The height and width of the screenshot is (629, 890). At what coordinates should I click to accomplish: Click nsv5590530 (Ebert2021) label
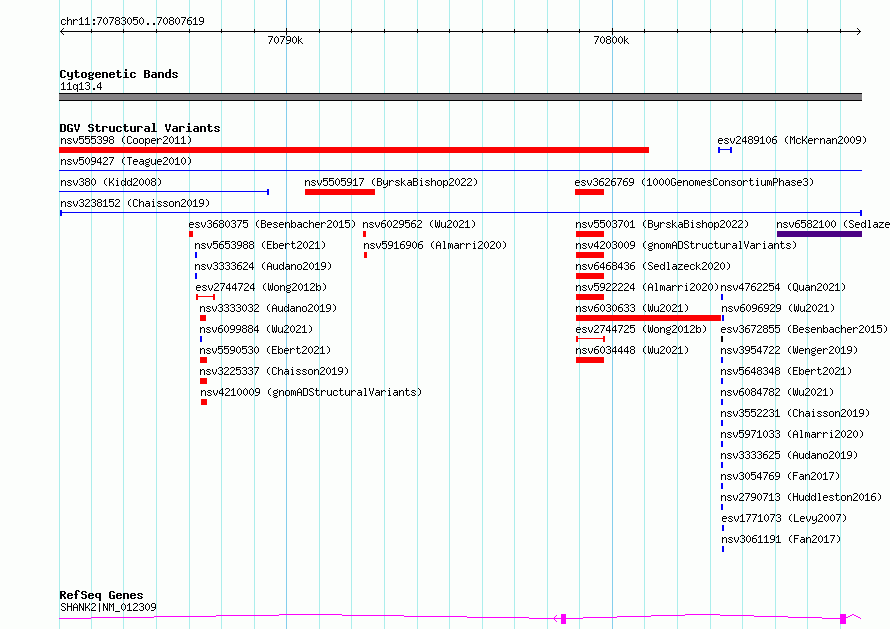click(265, 350)
